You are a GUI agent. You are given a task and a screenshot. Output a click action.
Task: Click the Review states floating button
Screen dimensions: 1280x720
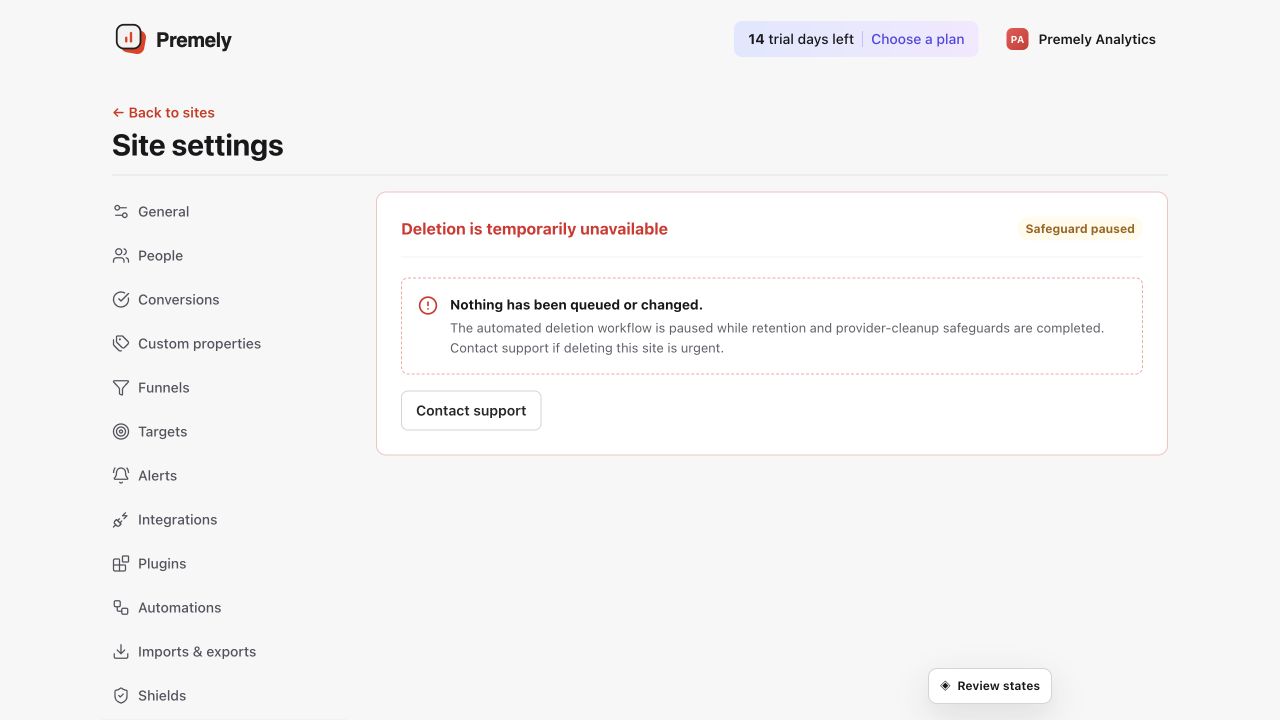pos(990,686)
